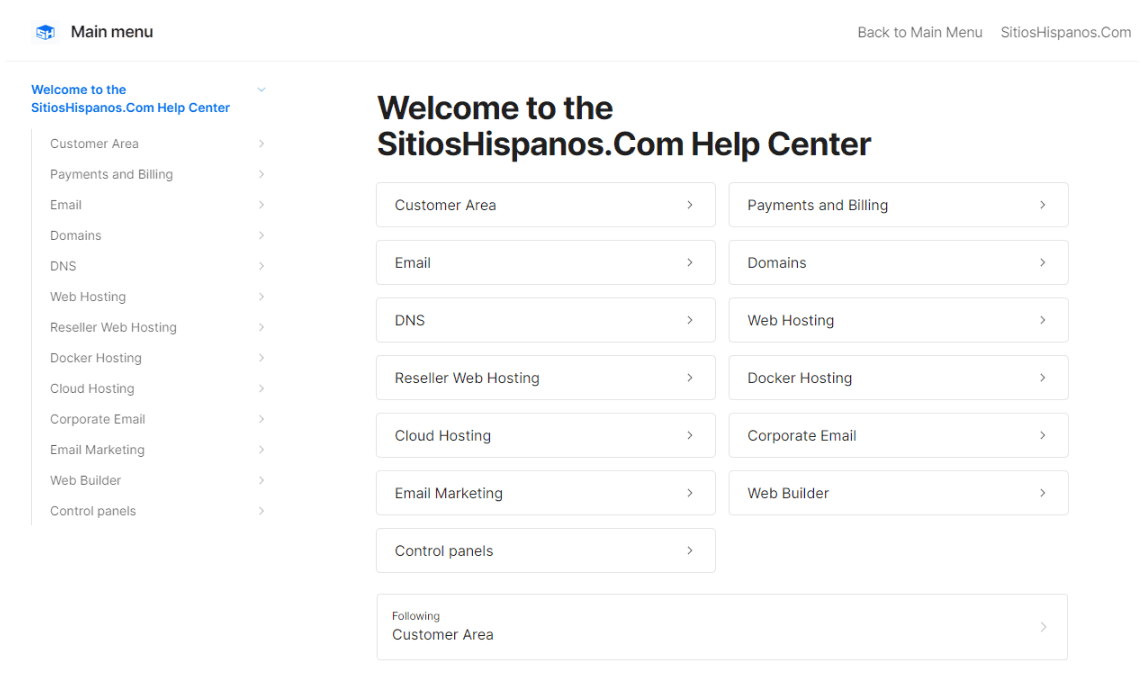Image resolution: width=1143 pixels, height=675 pixels.
Task: Expand sidebar Customer Area chevron
Action: [261, 144]
